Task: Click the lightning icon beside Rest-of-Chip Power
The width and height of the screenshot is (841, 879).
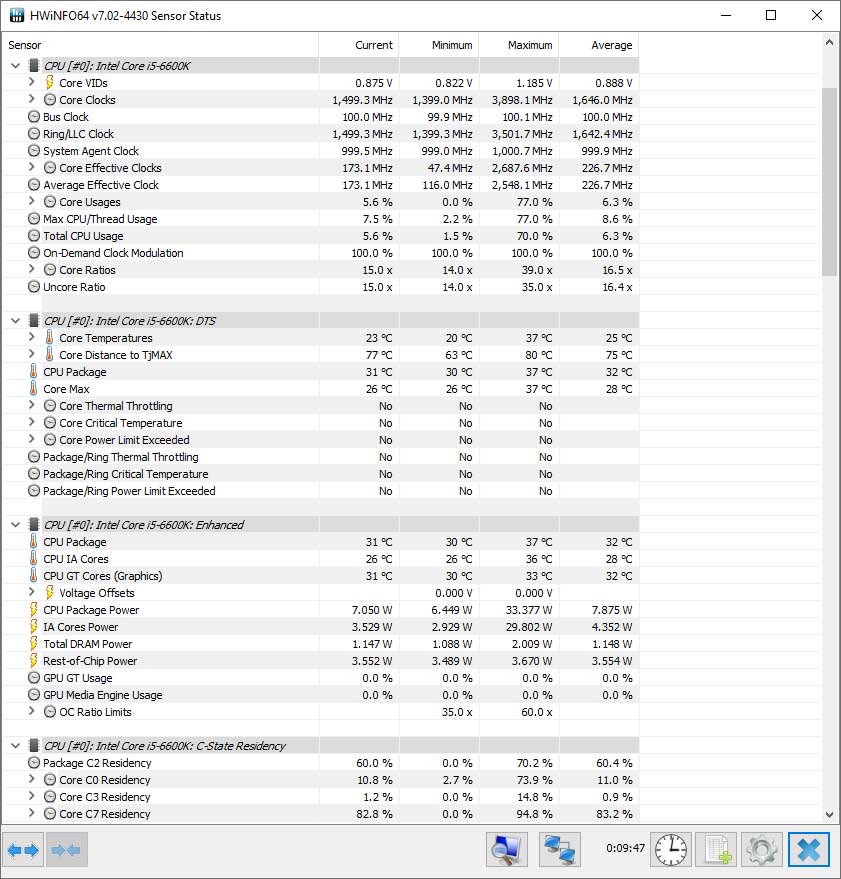Action: [x=34, y=661]
